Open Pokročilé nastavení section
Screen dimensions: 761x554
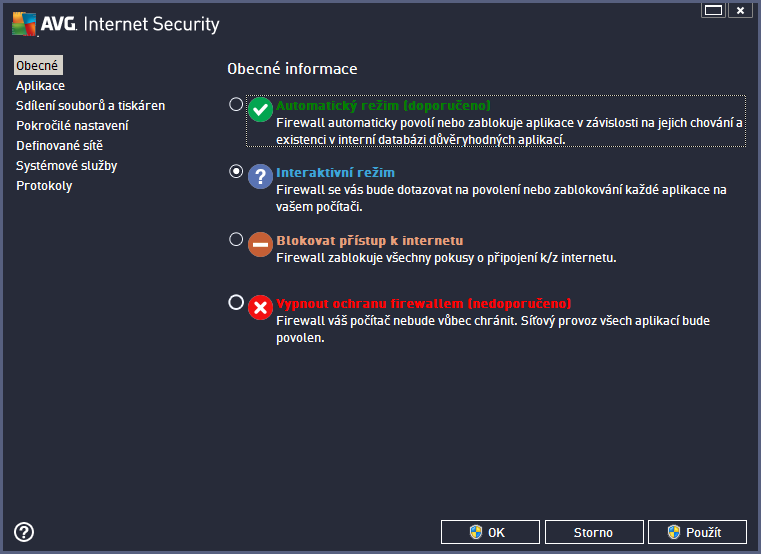[x=72, y=126]
